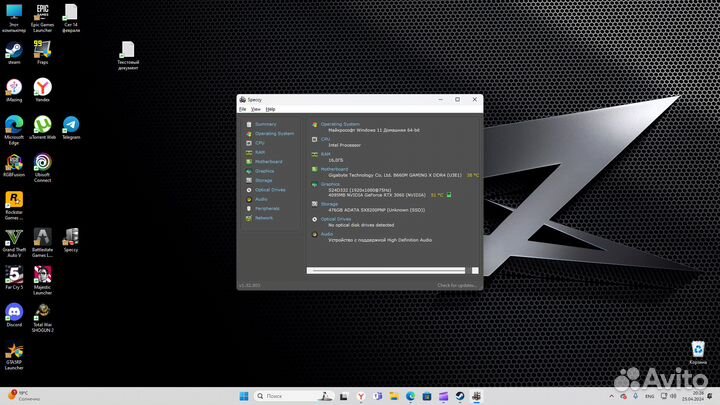720x405 pixels.
Task: Select CPU in the Speccy sidebar
Action: coord(260,143)
